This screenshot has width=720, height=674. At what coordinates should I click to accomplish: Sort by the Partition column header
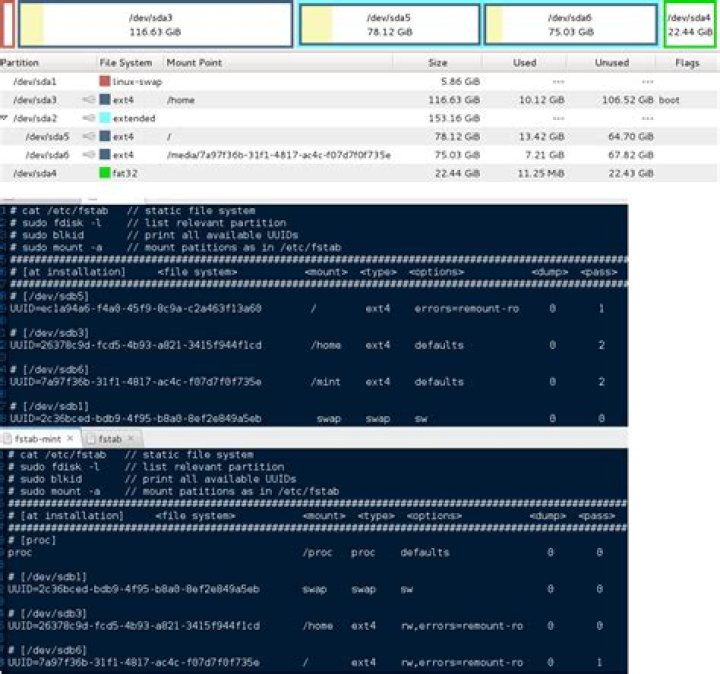pyautogui.click(x=19, y=63)
